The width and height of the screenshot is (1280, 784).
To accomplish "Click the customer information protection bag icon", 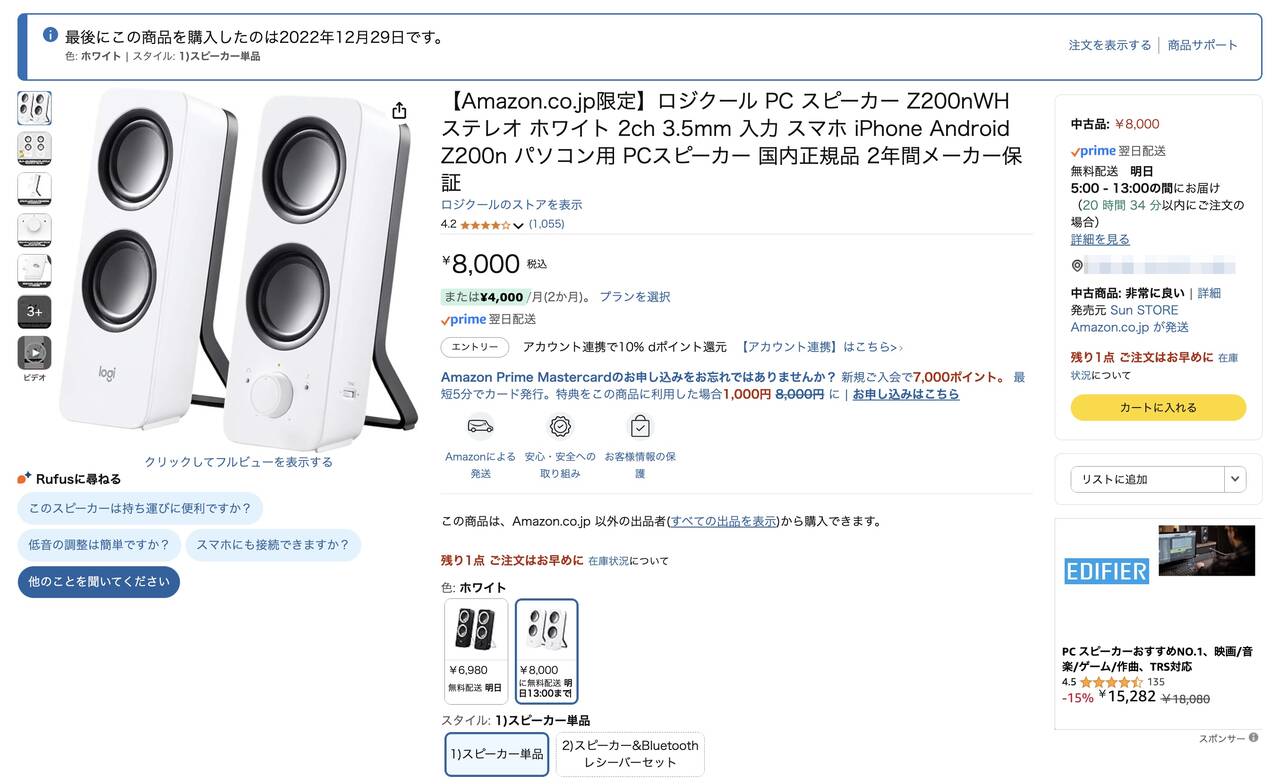I will click(640, 427).
